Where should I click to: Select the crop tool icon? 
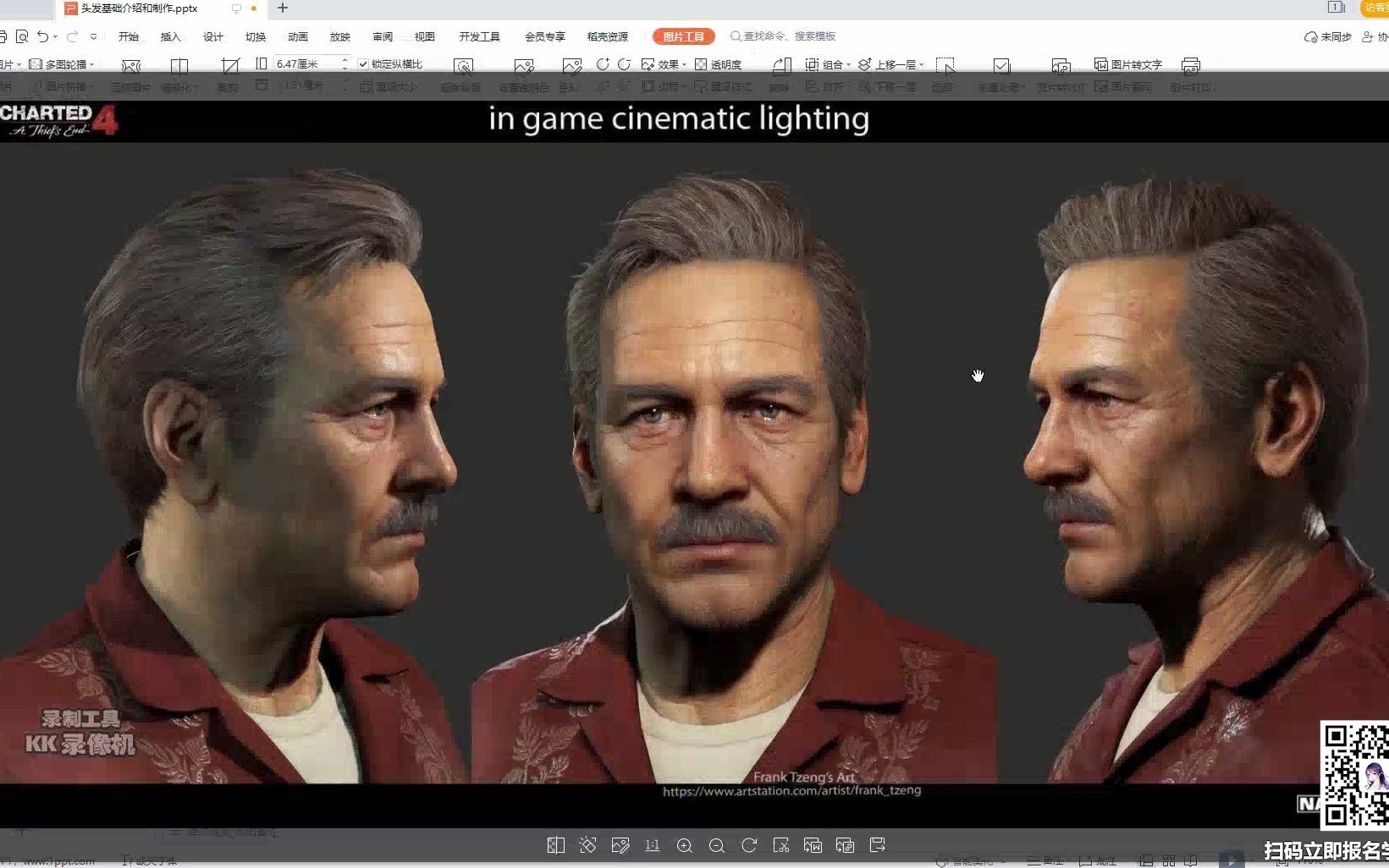[x=230, y=65]
